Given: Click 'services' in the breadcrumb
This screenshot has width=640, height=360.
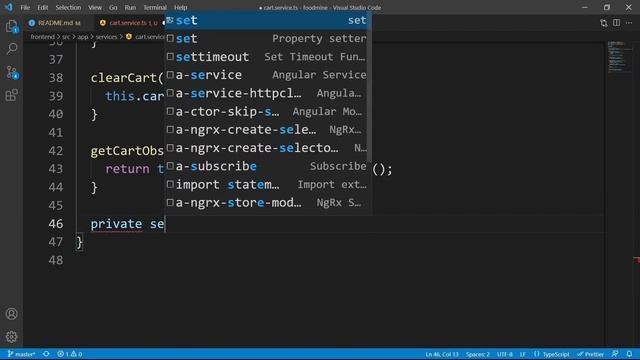Looking at the screenshot, I should [x=106, y=37].
